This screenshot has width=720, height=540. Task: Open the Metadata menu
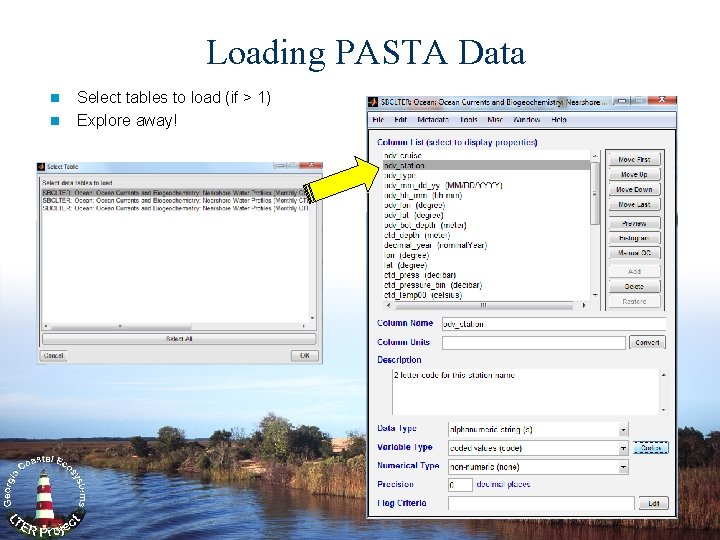[x=433, y=120]
